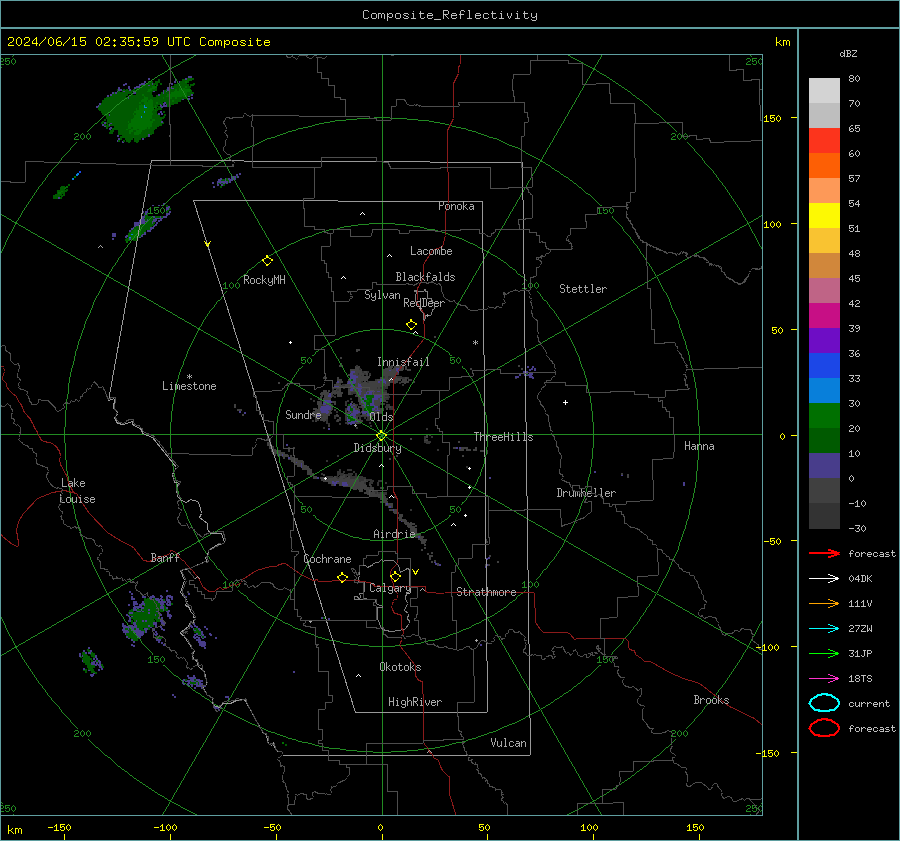The image size is (900, 841).
Task: Click the dBZ legend heading
Action: pyautogui.click(x=848, y=53)
